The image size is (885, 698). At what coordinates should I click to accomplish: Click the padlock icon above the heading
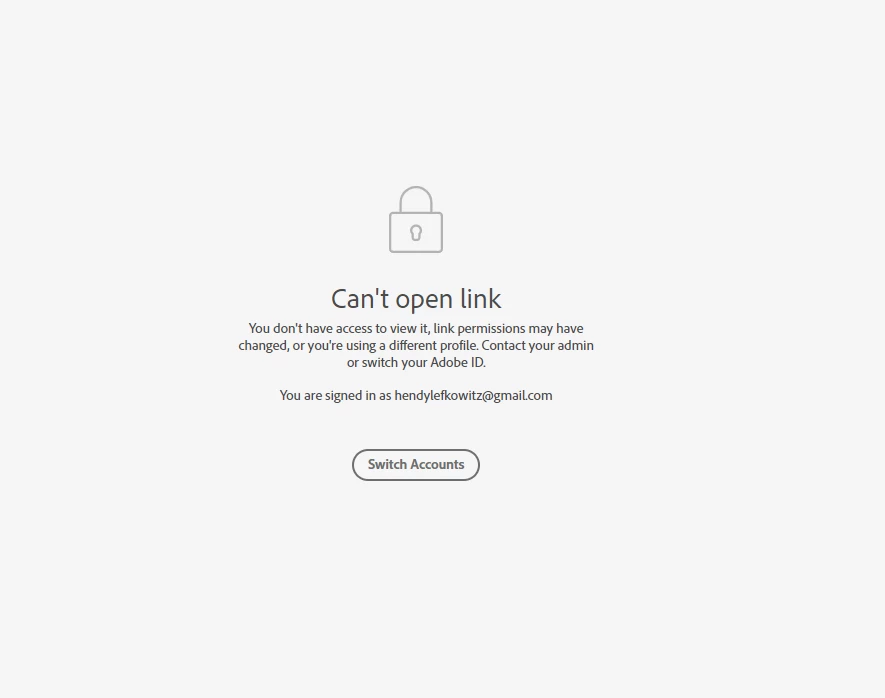point(416,220)
